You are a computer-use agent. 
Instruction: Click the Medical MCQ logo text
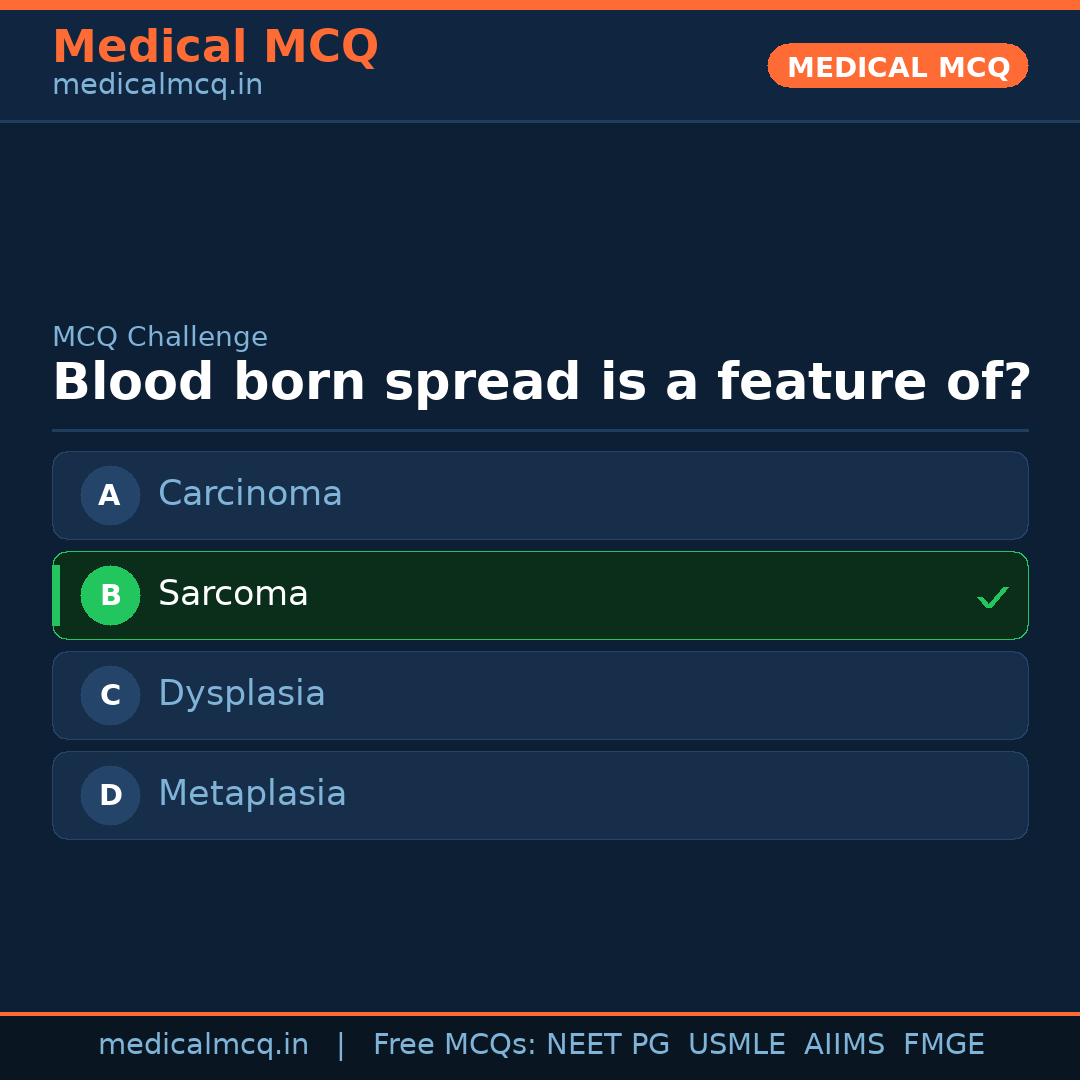(216, 46)
